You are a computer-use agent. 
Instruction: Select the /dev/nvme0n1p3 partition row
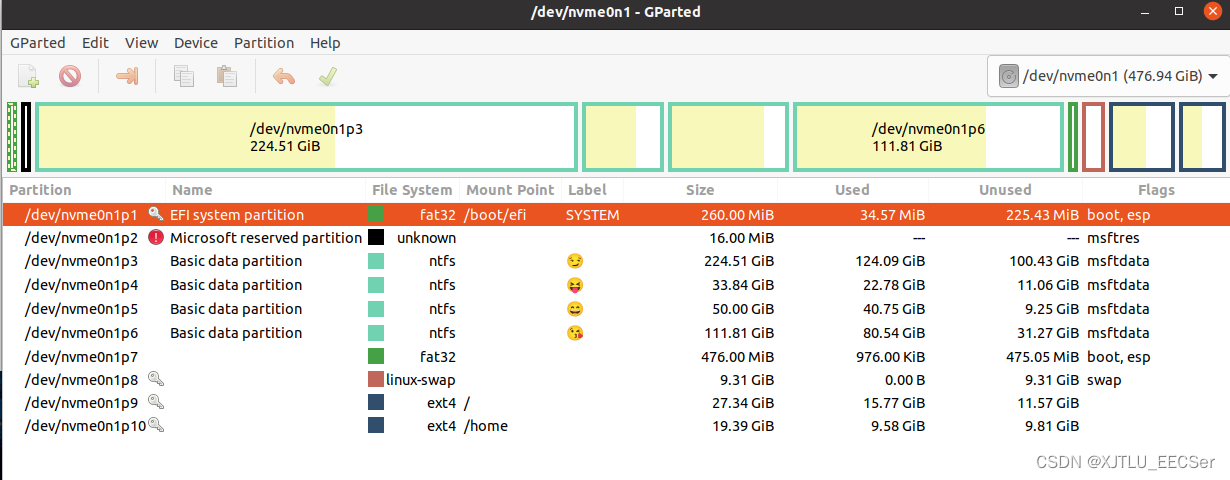coord(615,261)
